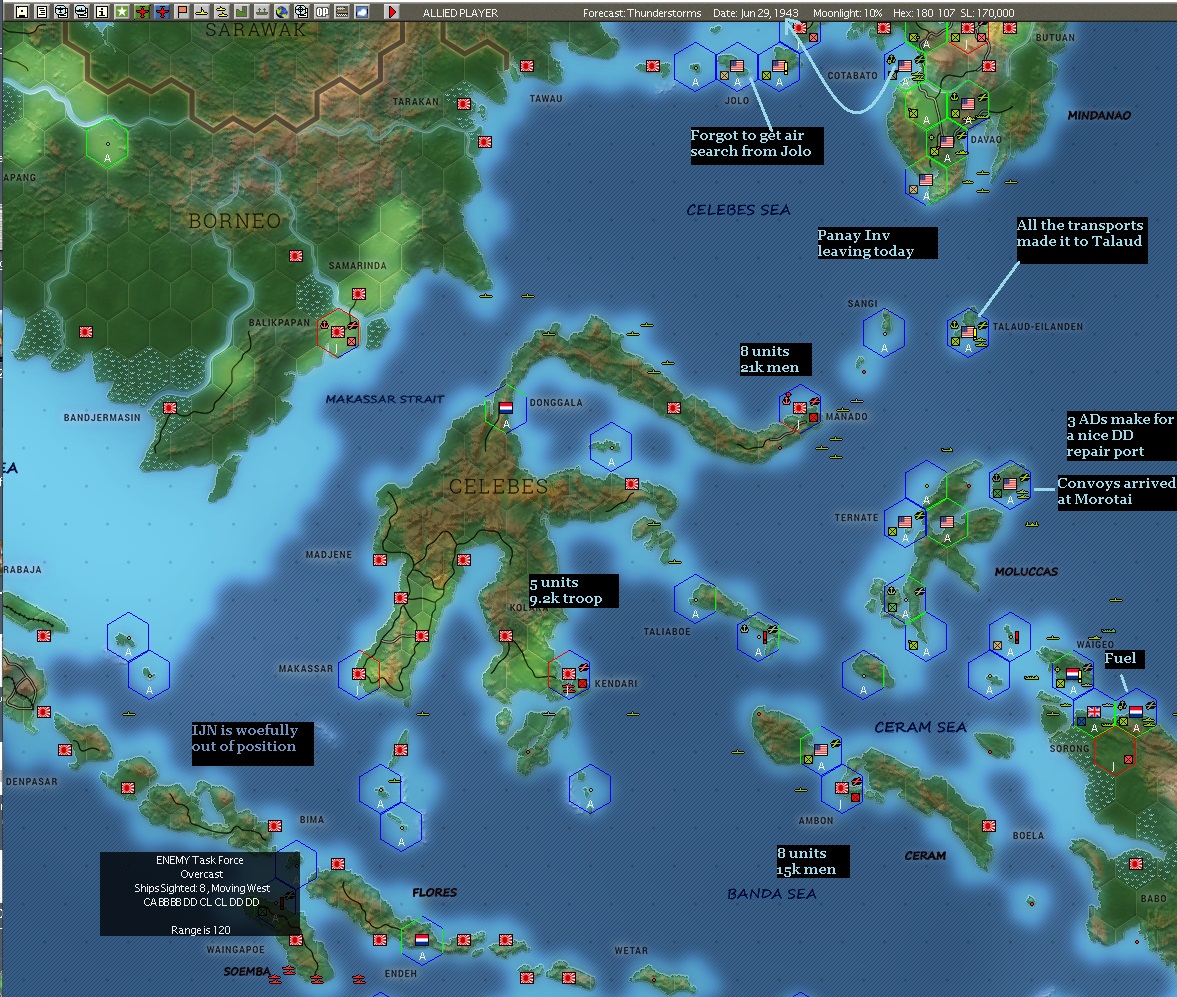This screenshot has width=1177, height=997.
Task: Click the '8 units 21k men' note
Action: point(775,359)
